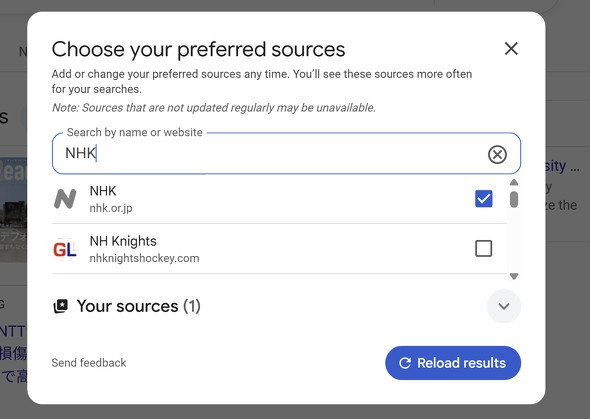The image size is (590, 419).
Task: Click the Your sources star icon
Action: [x=61, y=306]
